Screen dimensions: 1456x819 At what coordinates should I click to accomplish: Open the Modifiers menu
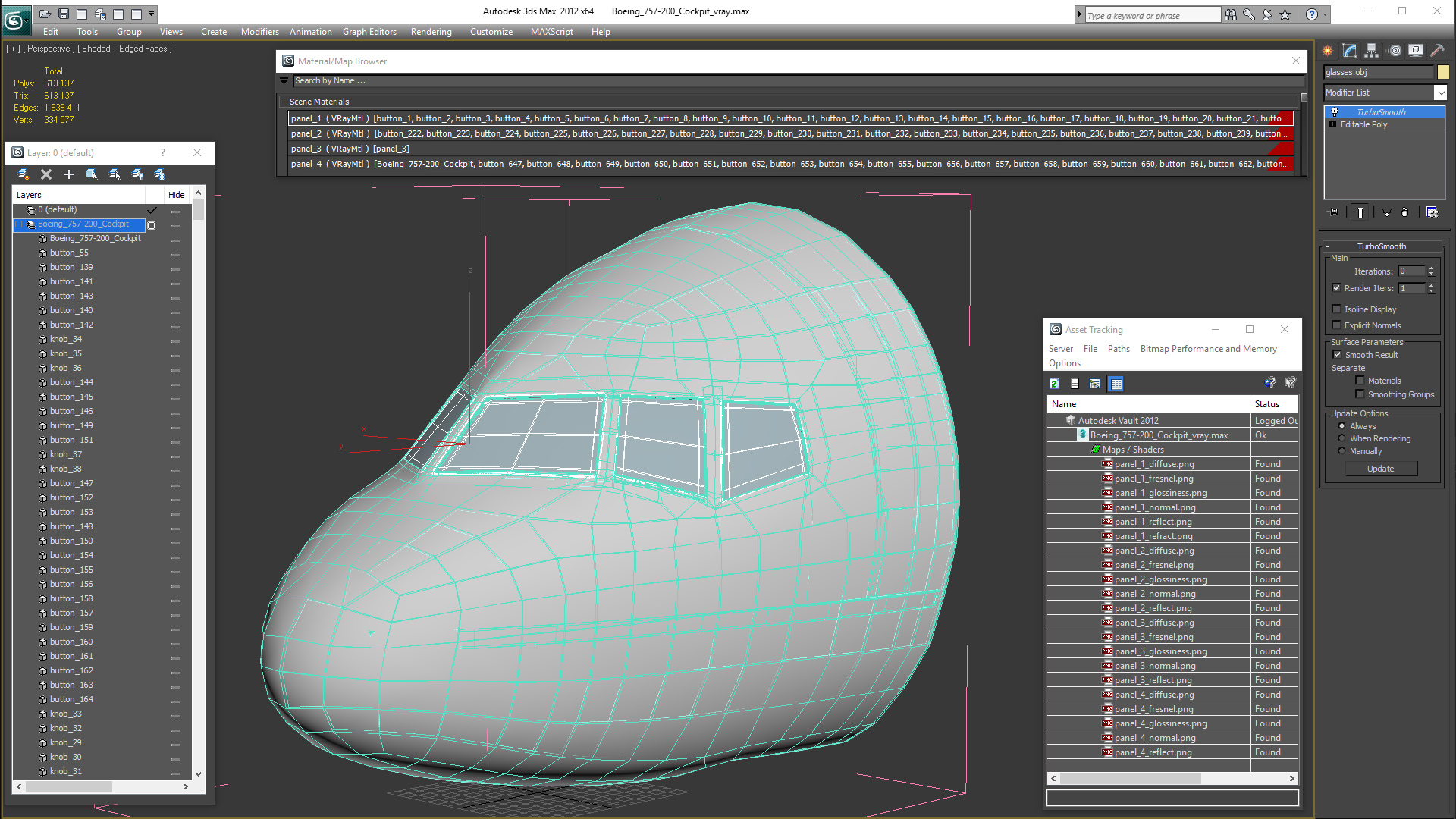pyautogui.click(x=260, y=32)
